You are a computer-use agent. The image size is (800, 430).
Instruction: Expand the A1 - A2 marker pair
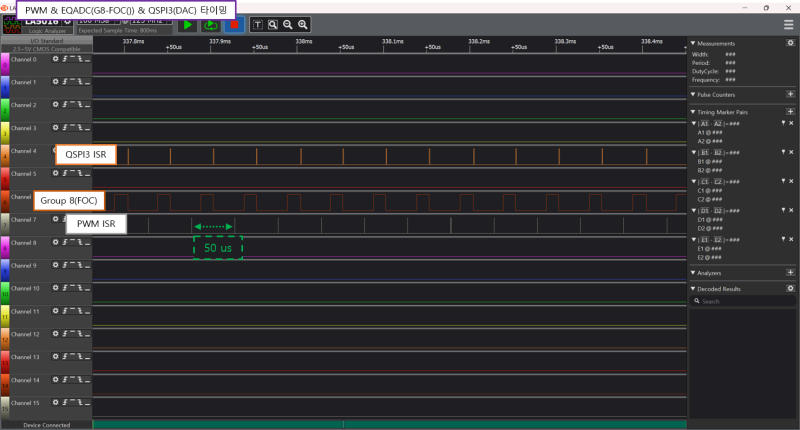click(694, 123)
